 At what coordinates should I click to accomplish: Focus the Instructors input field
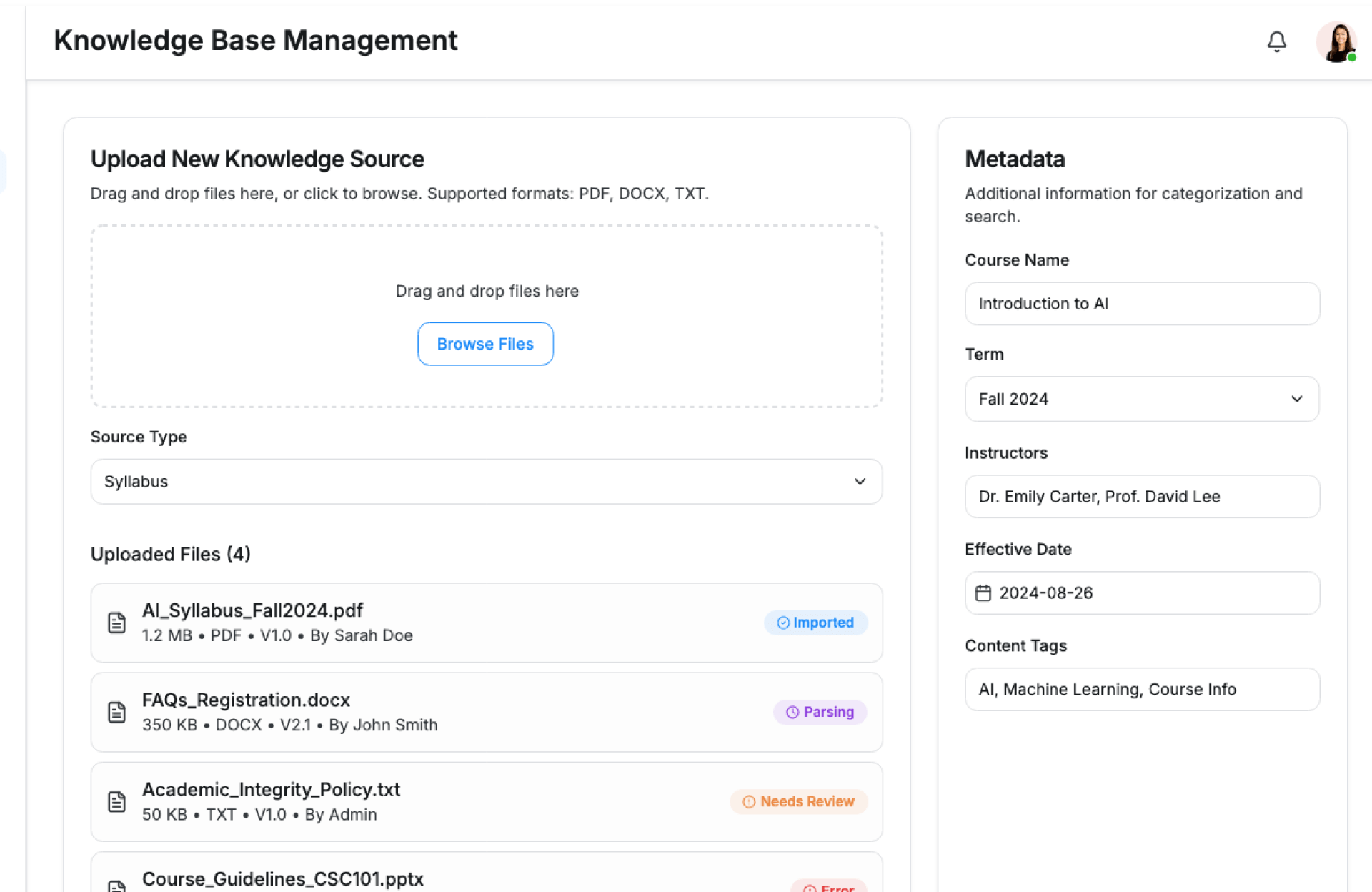click(1141, 497)
